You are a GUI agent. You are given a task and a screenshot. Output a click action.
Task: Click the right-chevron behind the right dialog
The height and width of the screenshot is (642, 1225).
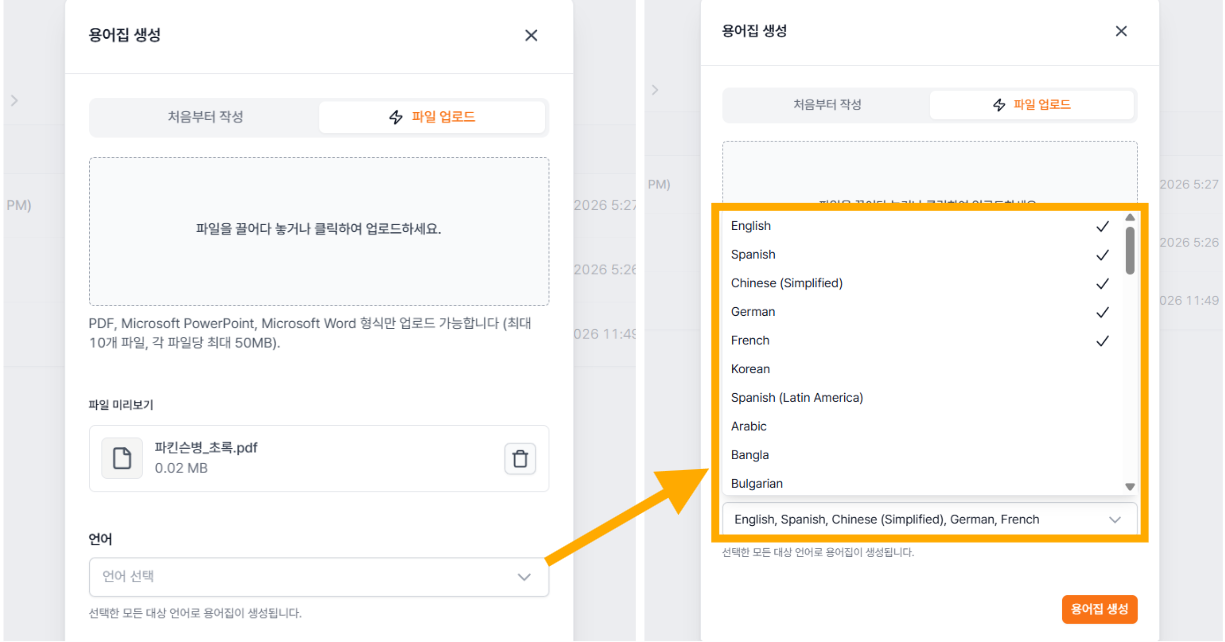point(654,90)
